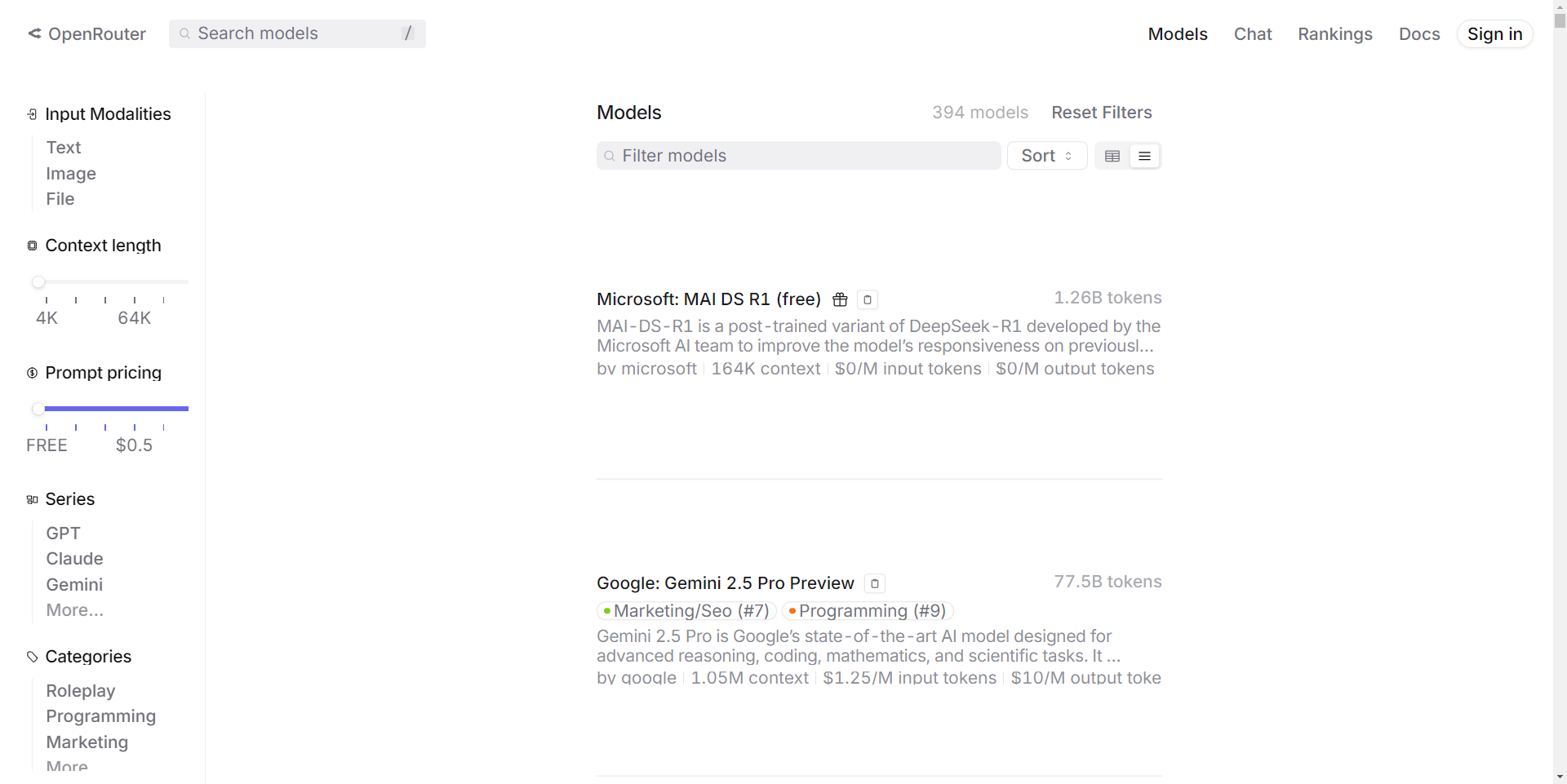Switch to list view icon
Screen dimensions: 1567x784
1144,156
